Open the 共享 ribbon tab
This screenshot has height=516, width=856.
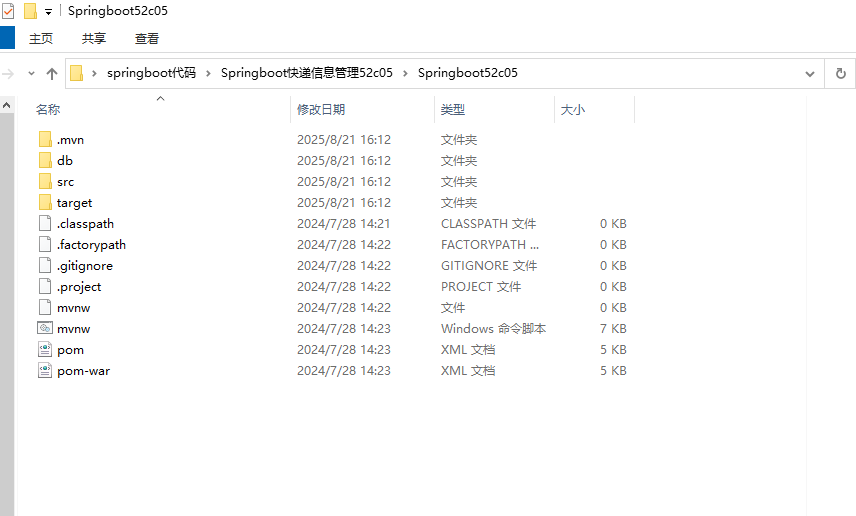click(94, 39)
